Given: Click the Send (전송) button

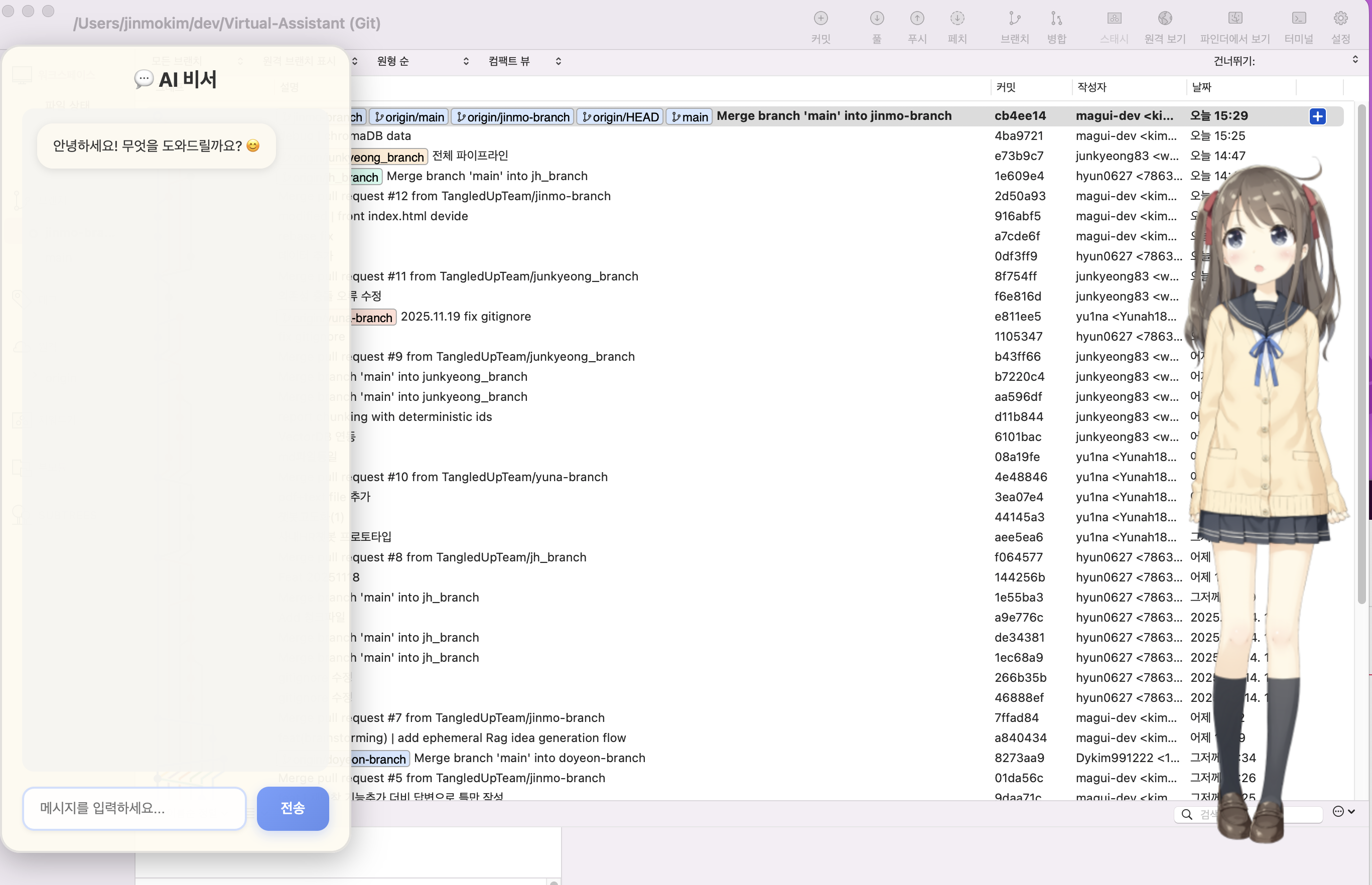Looking at the screenshot, I should click(293, 808).
